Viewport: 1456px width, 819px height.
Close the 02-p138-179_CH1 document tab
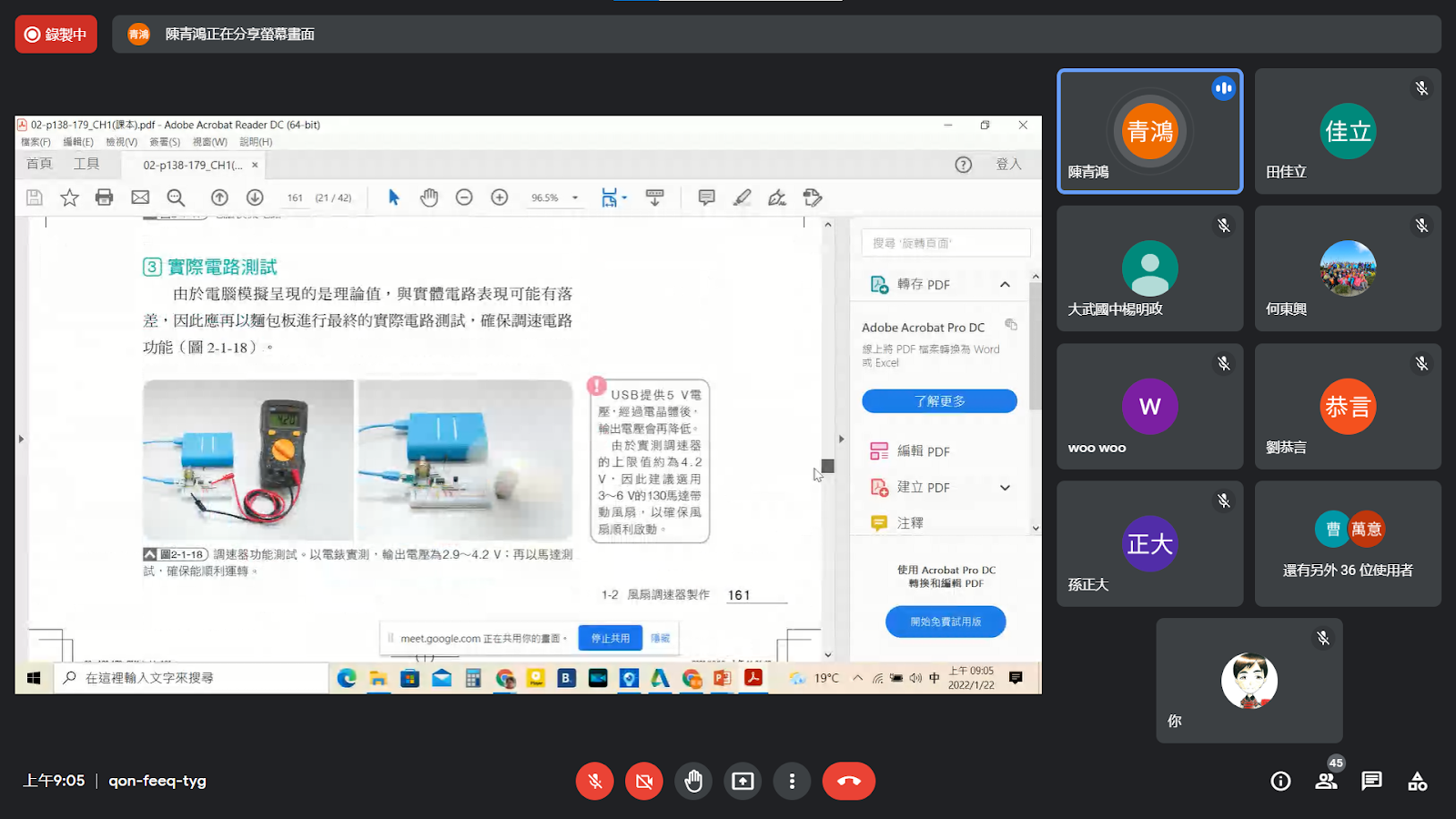coord(255,165)
